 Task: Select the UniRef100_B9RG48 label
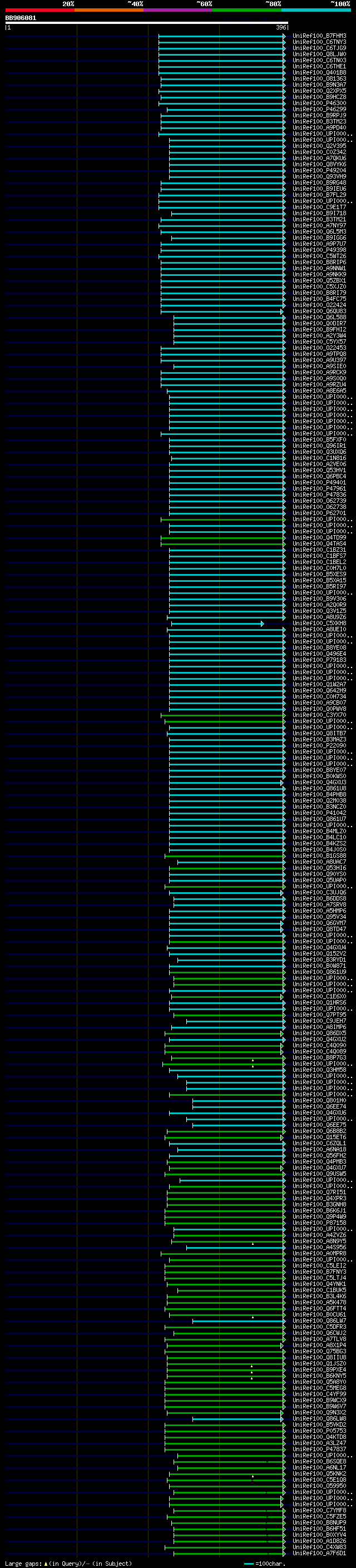319,182
